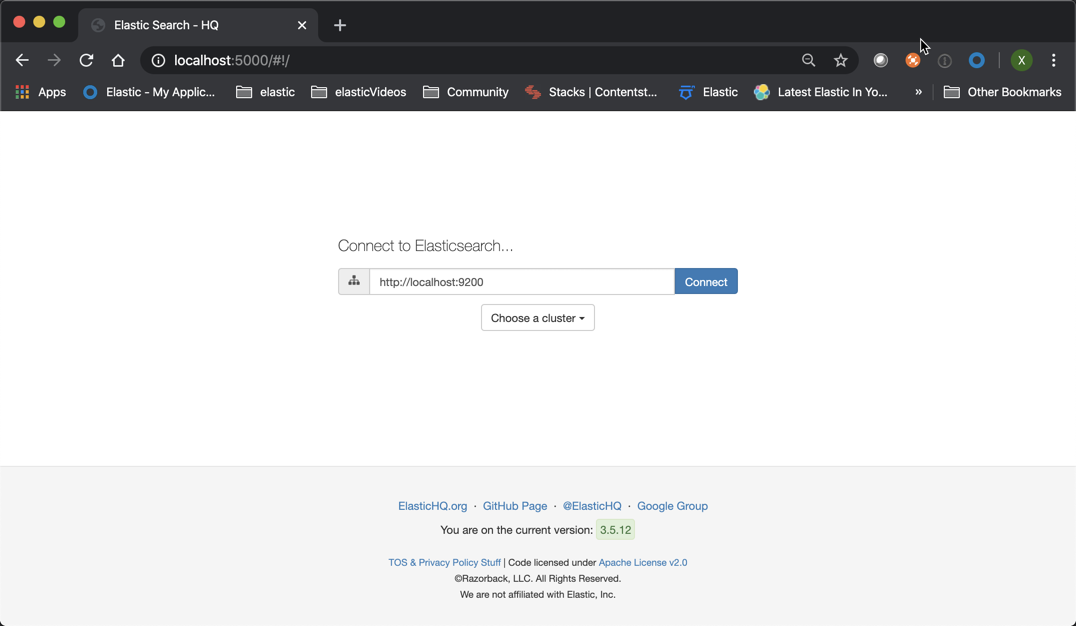Click the gray info extension icon
This screenshot has height=626, width=1076.
[x=945, y=60]
